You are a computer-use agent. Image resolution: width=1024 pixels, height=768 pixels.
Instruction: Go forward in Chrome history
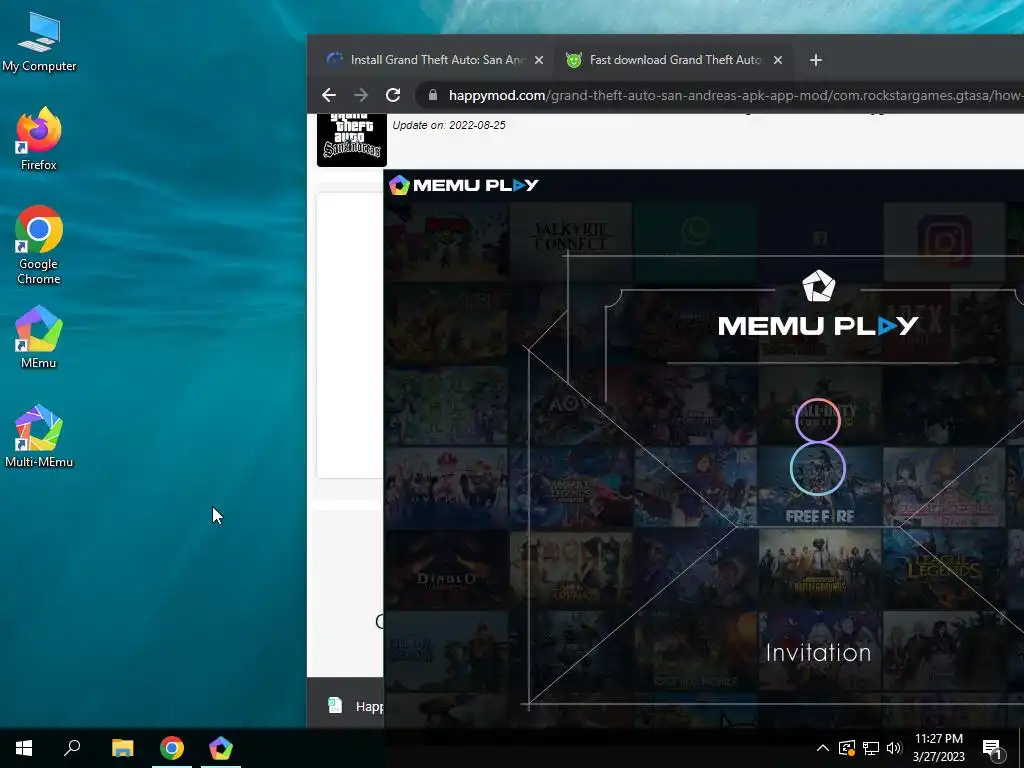[360, 95]
